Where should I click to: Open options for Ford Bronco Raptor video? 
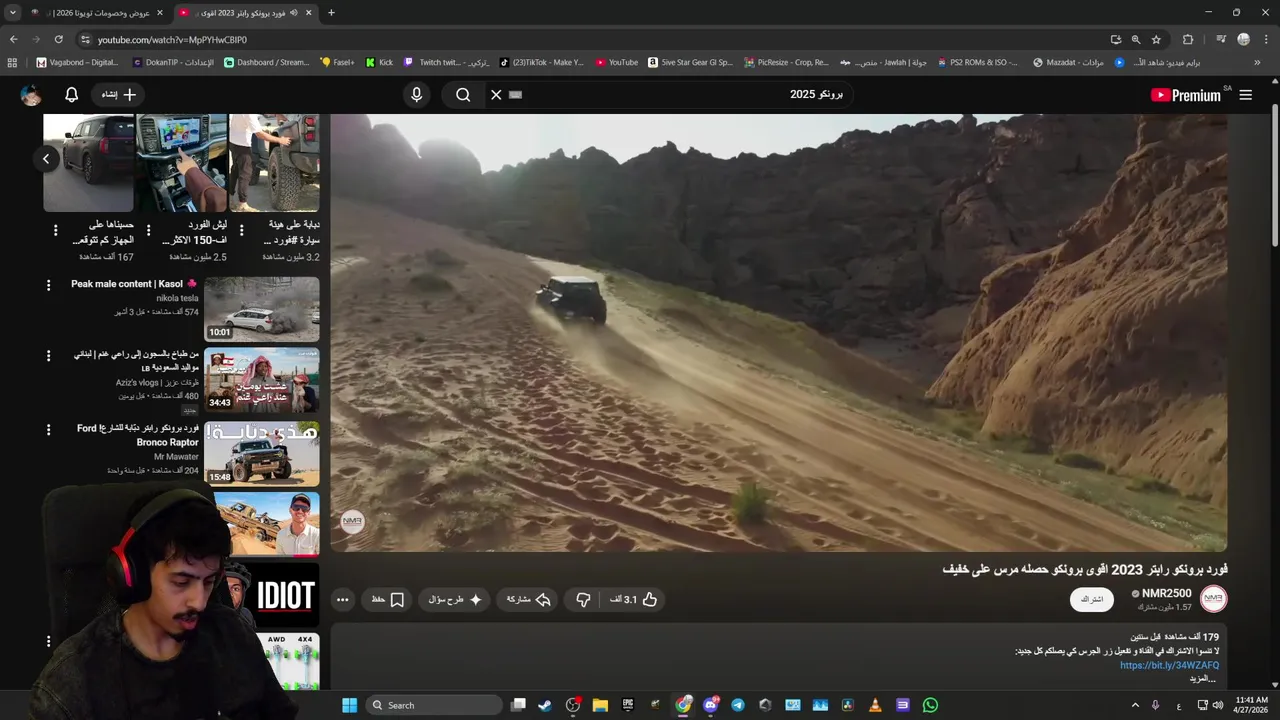(48, 430)
